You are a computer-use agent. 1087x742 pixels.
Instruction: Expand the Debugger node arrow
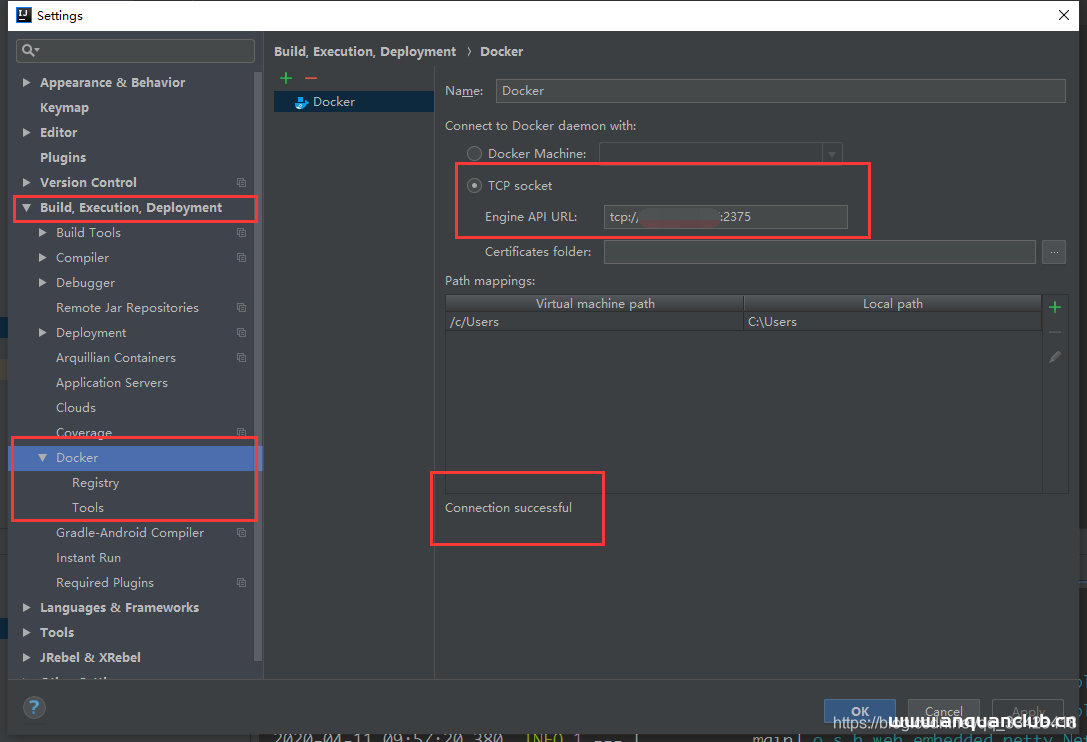42,282
